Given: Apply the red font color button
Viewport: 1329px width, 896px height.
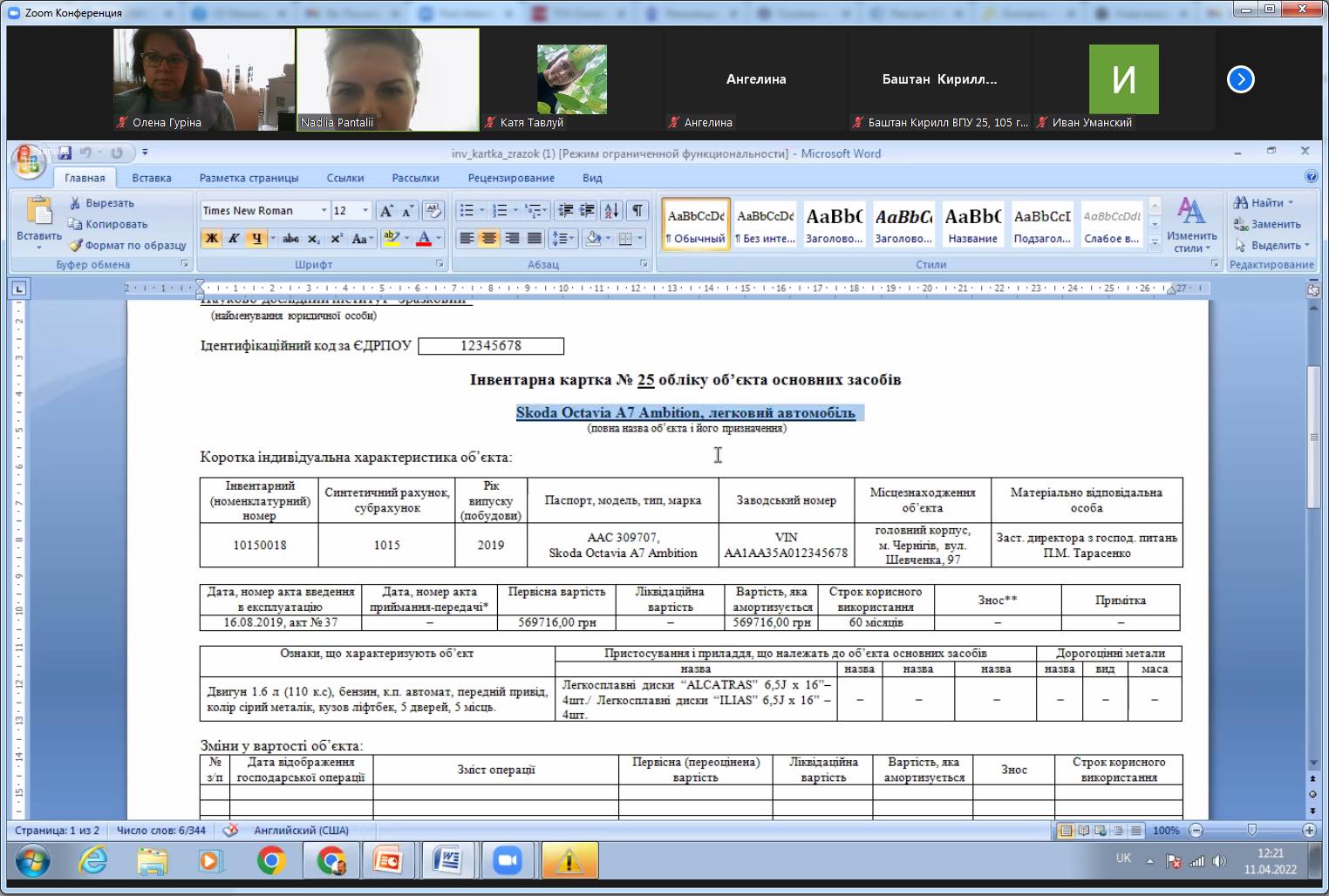Looking at the screenshot, I should [x=424, y=238].
